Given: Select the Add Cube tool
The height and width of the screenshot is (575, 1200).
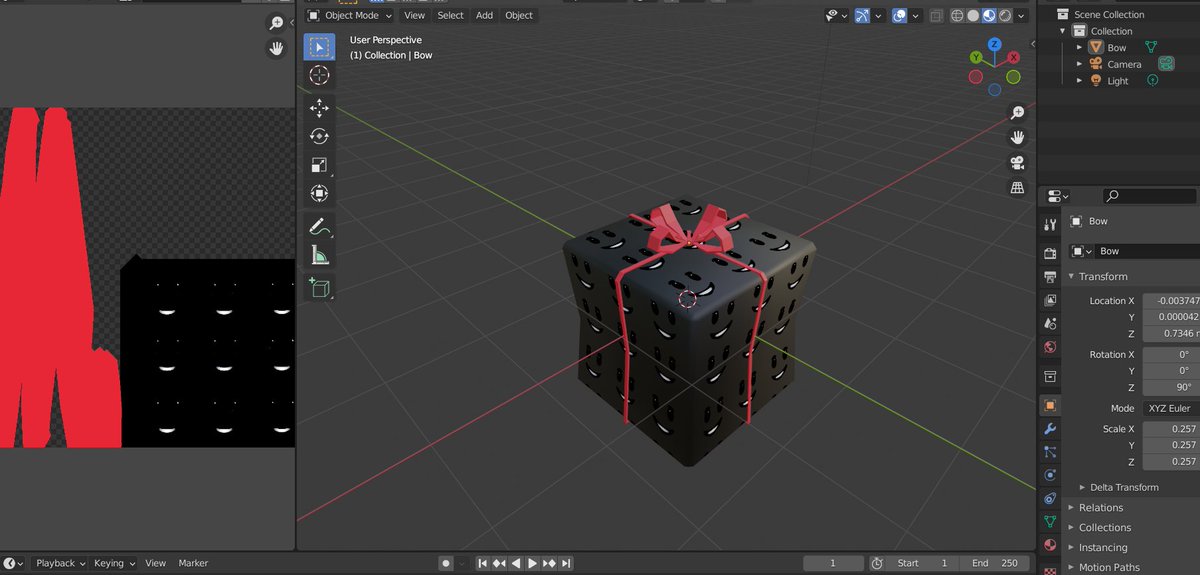Looking at the screenshot, I should tap(319, 288).
